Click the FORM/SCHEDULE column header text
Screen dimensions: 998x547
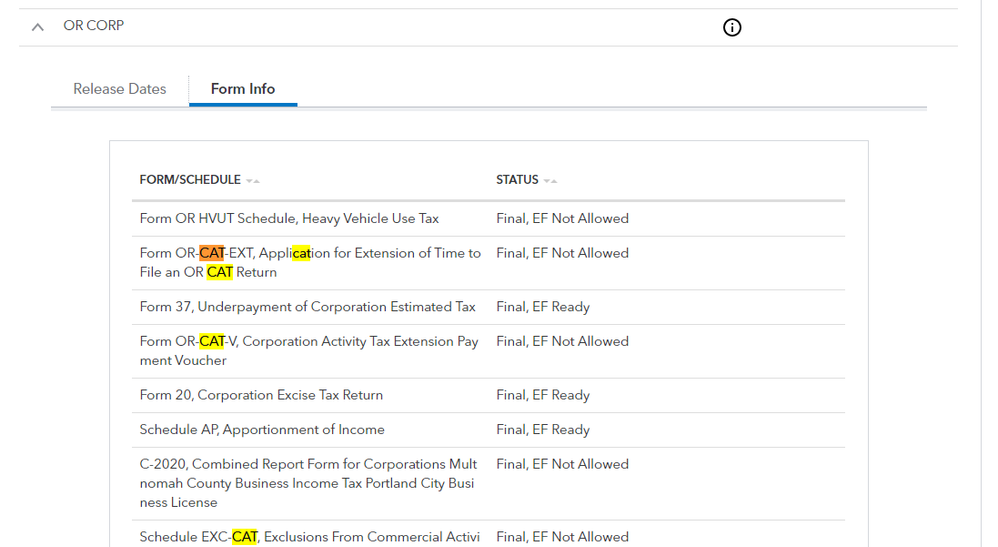(190, 180)
